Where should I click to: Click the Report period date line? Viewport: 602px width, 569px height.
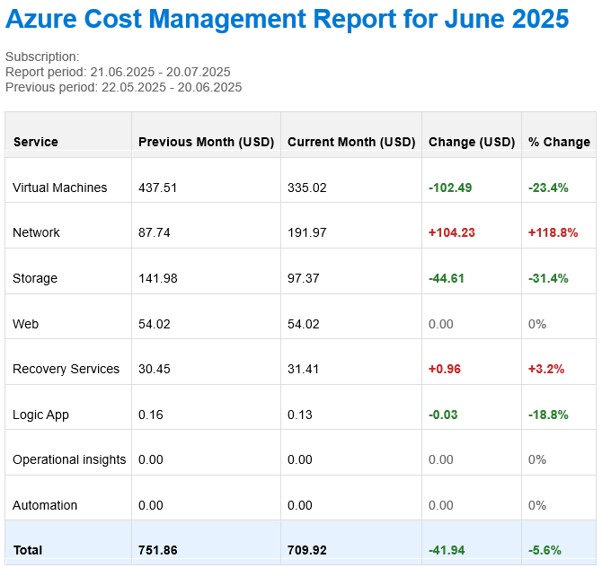[118, 72]
